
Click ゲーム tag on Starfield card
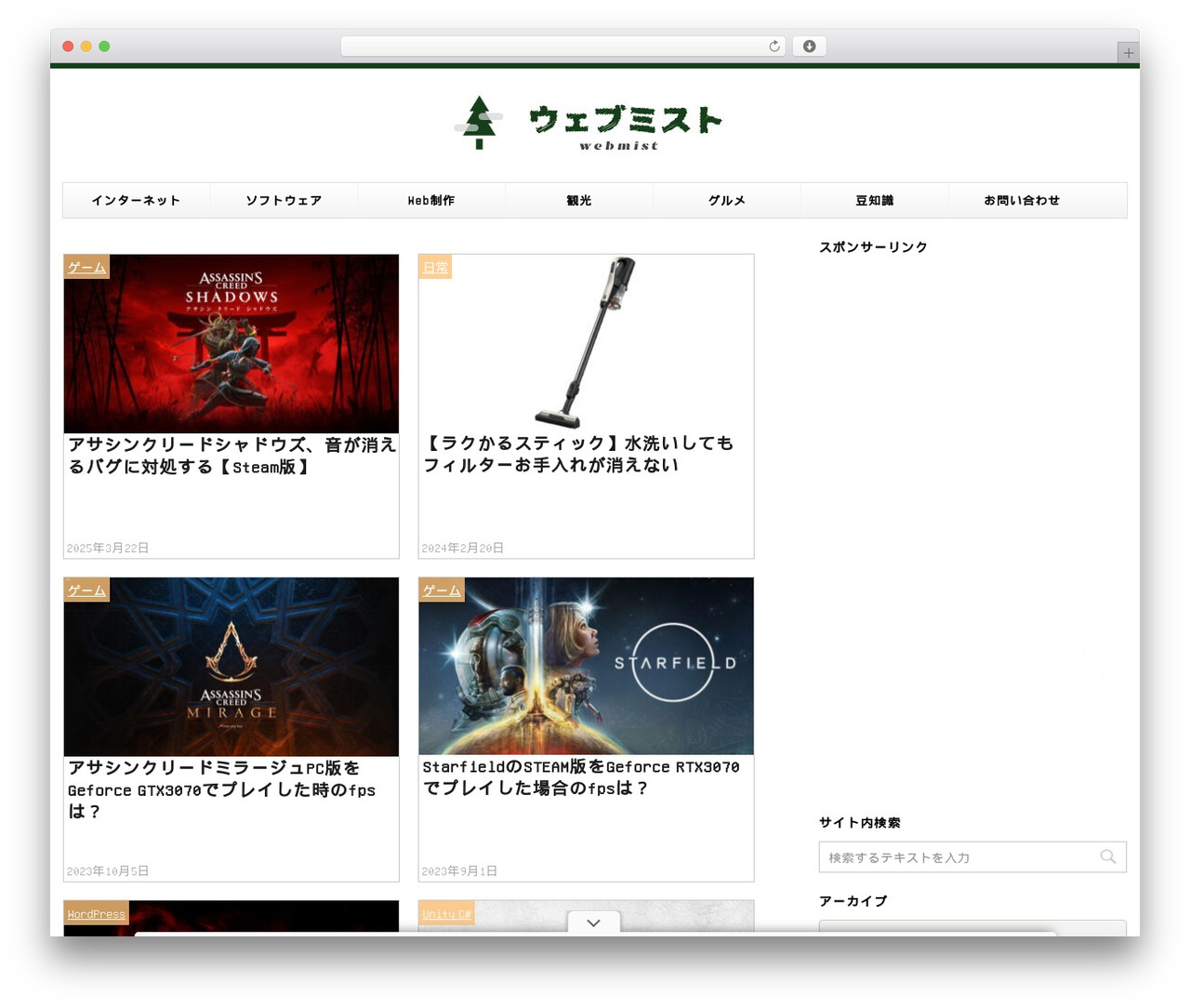click(x=442, y=590)
